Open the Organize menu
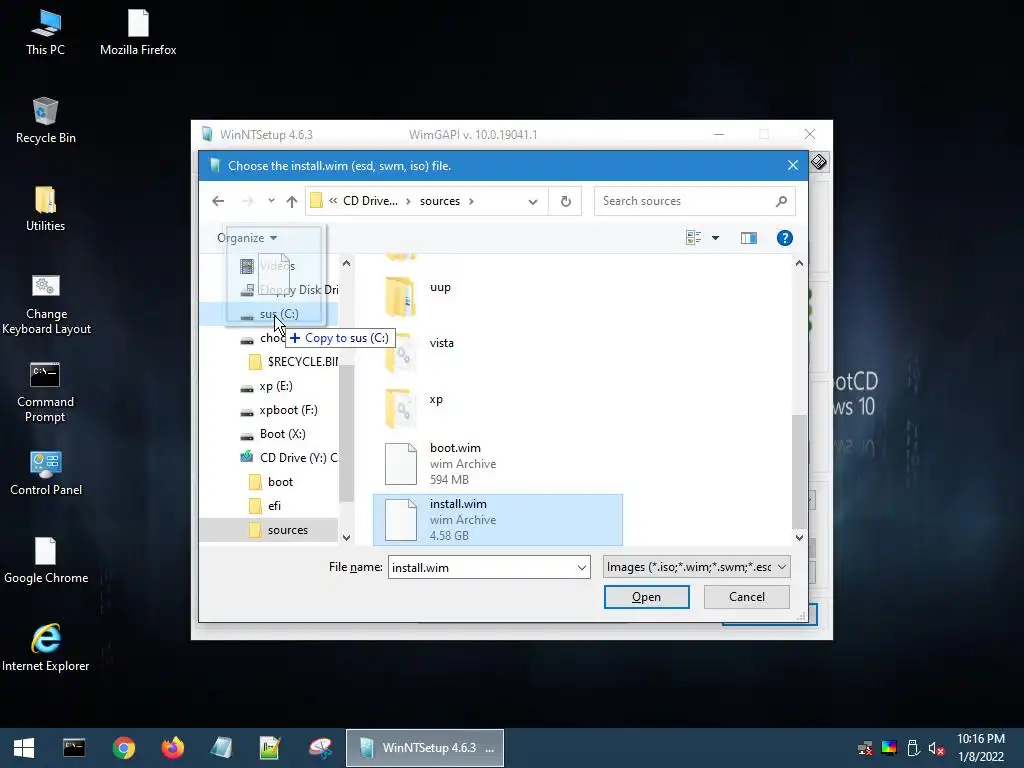This screenshot has height=768, width=1024. point(247,238)
